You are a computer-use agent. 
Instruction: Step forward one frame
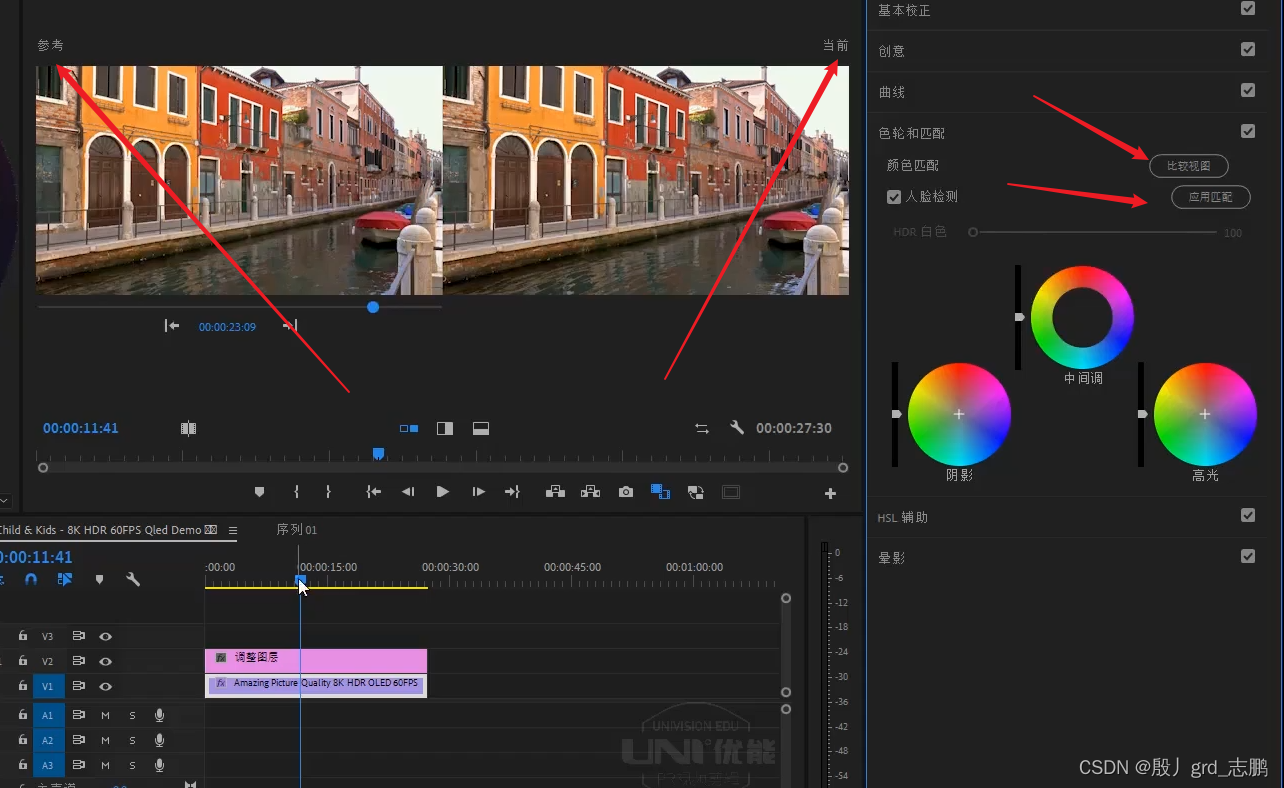click(x=478, y=492)
